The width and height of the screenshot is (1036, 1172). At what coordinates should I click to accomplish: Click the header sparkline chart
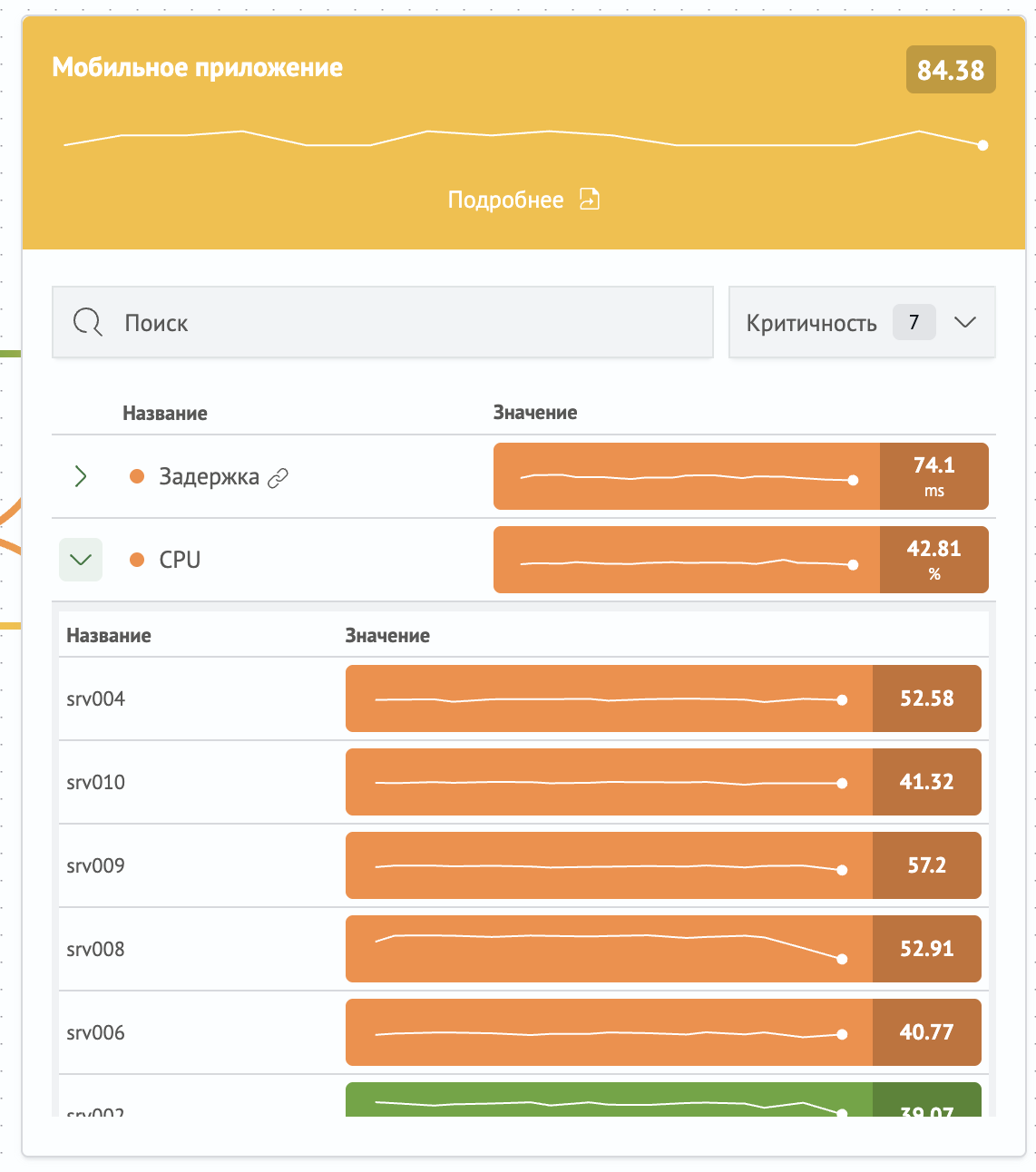pyautogui.click(x=526, y=139)
